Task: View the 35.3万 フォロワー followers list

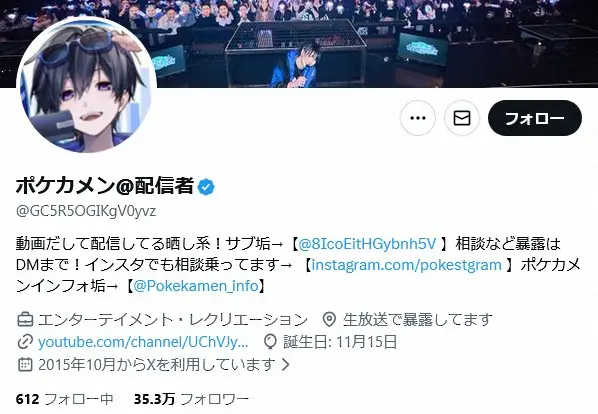Action: tap(191, 399)
